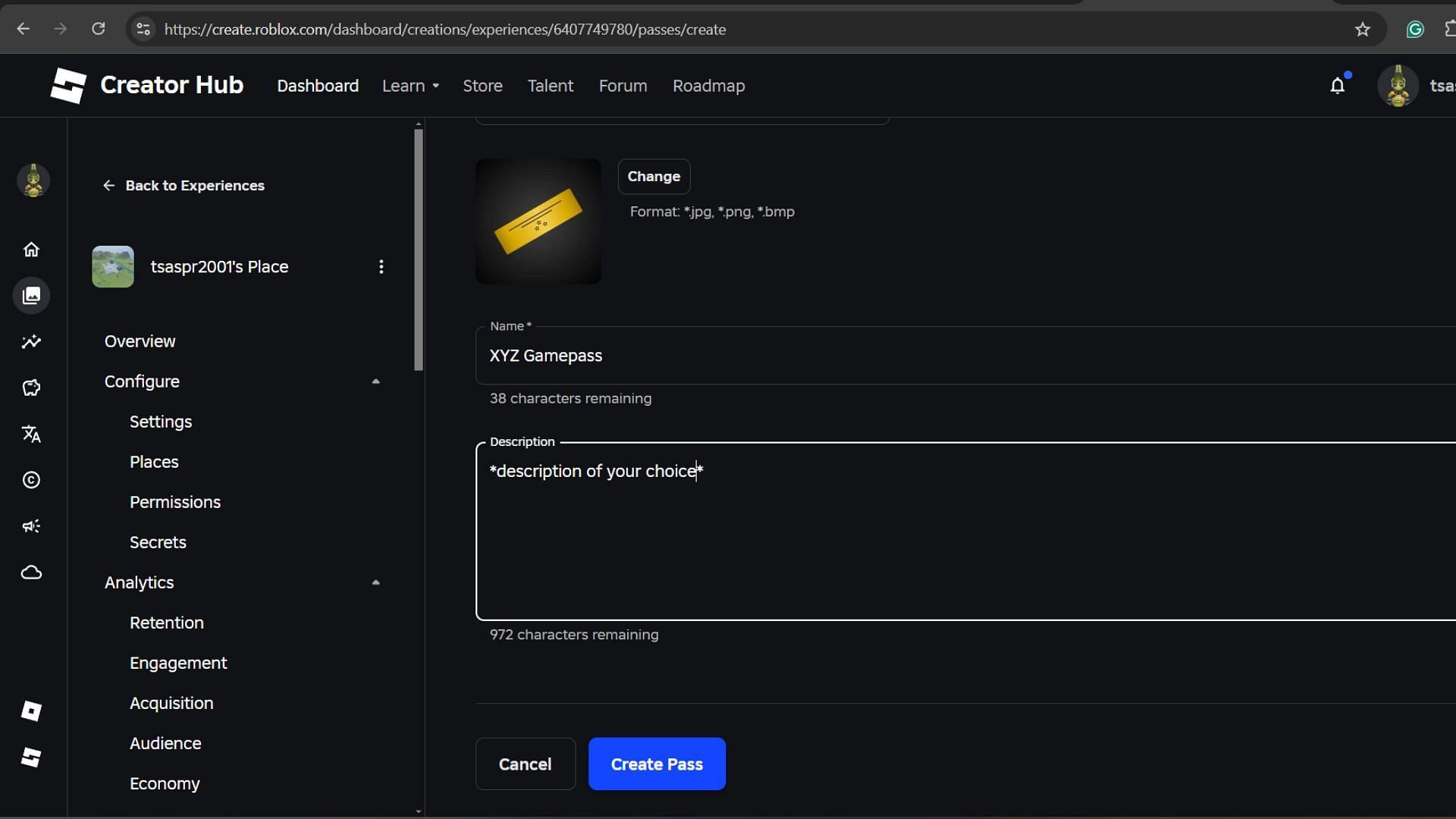Expand the Learn dropdown menu
1456x819 pixels.
pyautogui.click(x=410, y=85)
